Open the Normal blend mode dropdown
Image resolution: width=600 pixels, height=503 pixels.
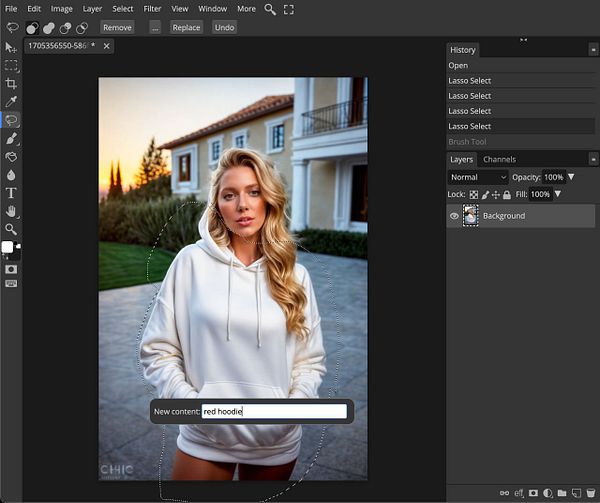tap(478, 177)
